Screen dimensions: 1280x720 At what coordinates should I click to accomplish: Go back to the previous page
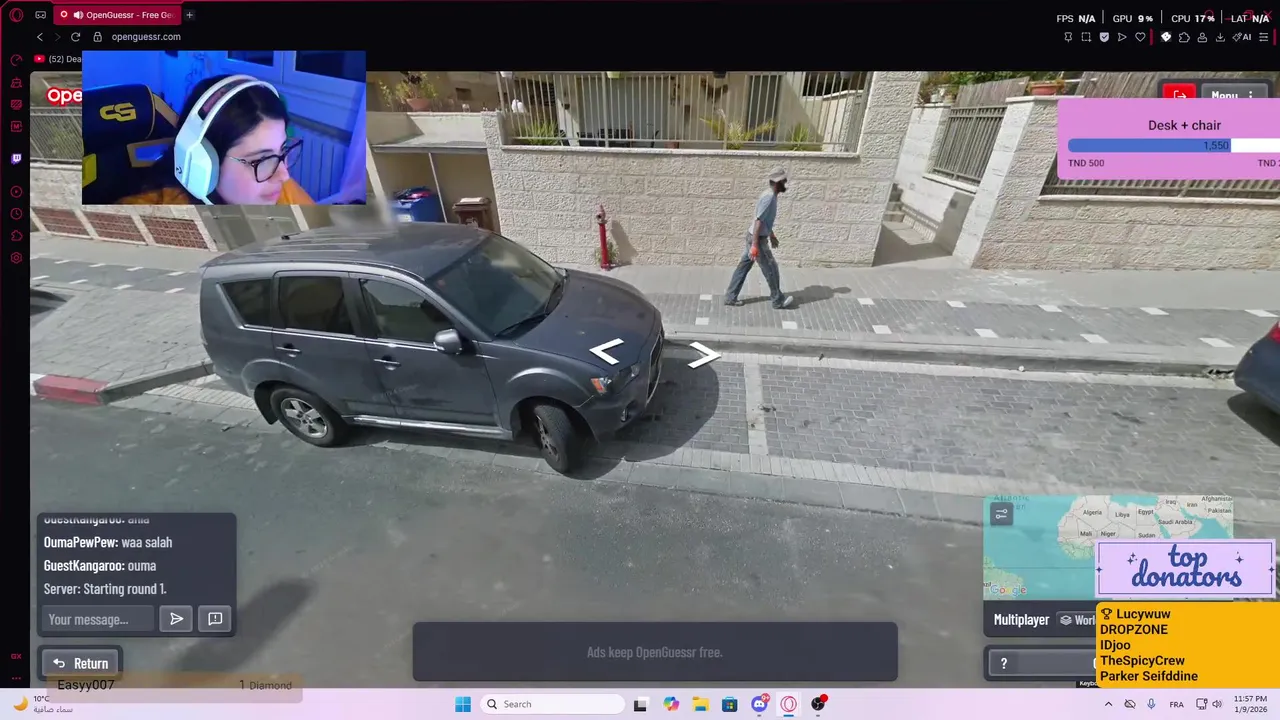pos(40,37)
